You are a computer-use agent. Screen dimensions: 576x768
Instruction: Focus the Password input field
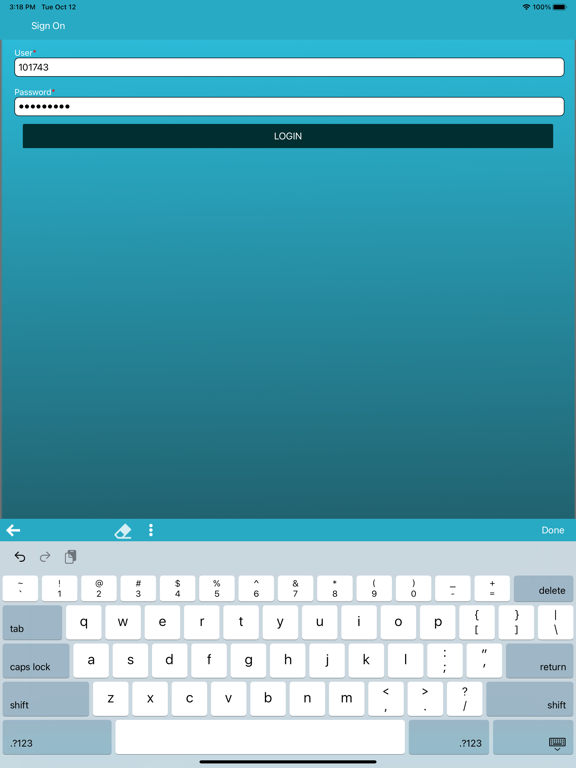click(289, 106)
